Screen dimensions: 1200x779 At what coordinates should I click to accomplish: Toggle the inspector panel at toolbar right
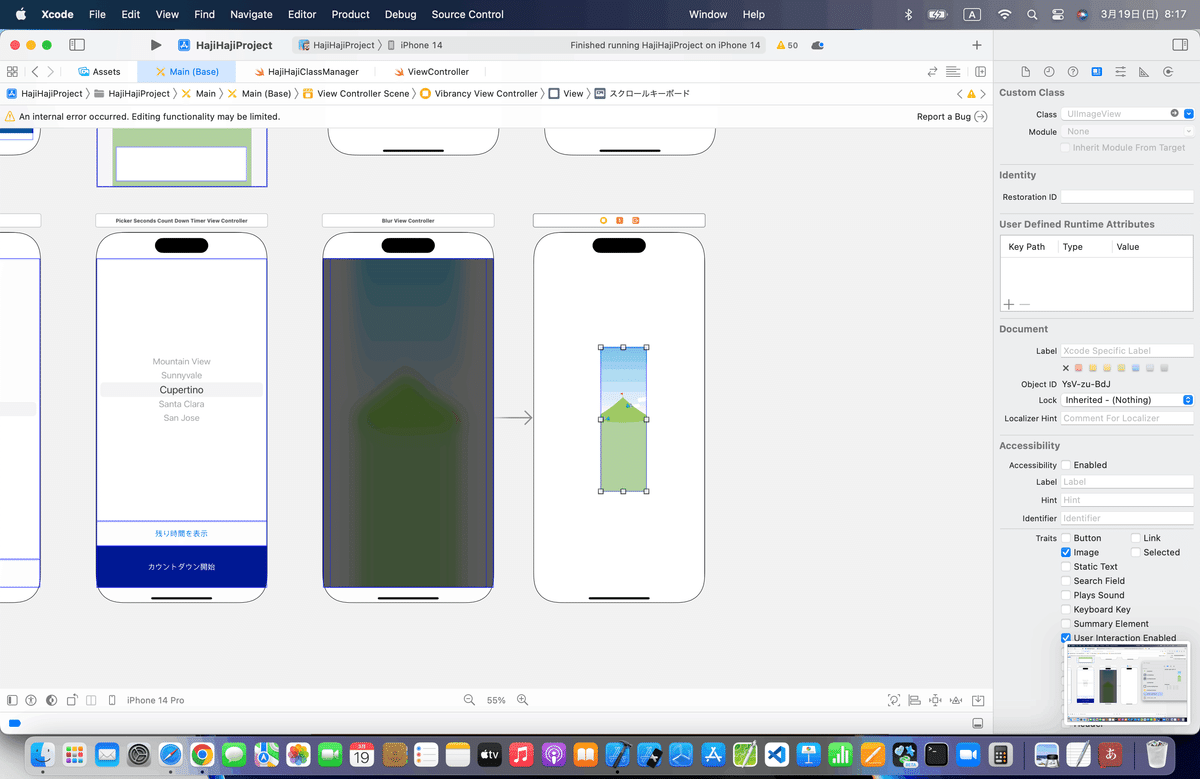1180,45
